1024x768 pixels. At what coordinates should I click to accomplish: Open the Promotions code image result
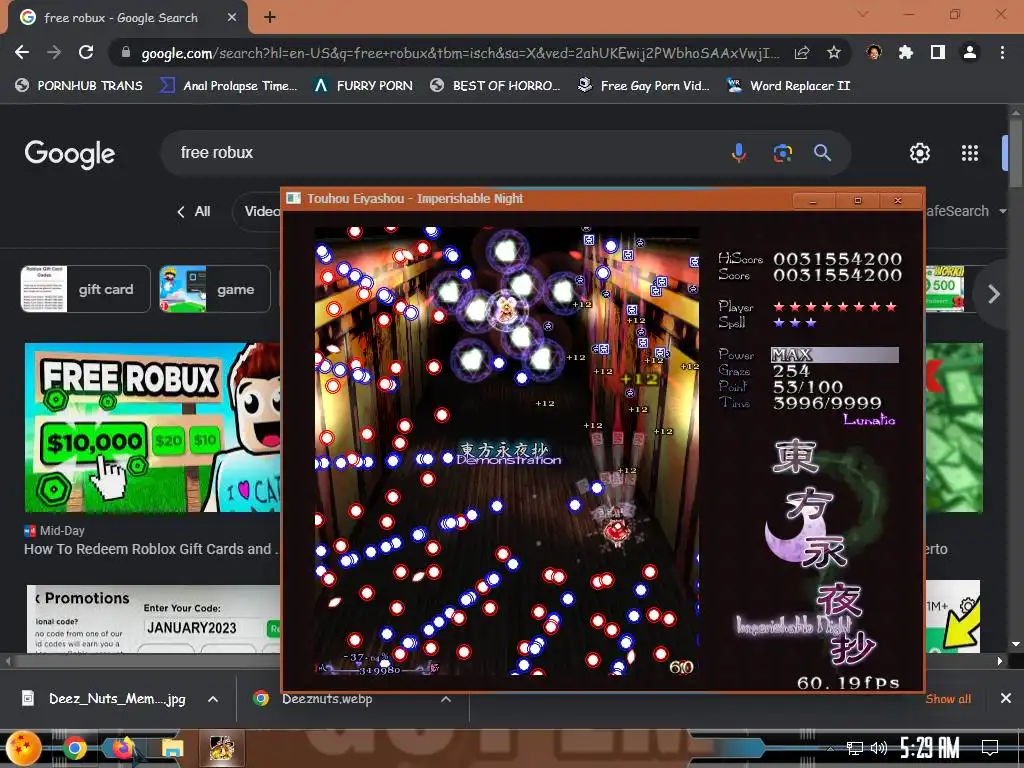click(154, 618)
